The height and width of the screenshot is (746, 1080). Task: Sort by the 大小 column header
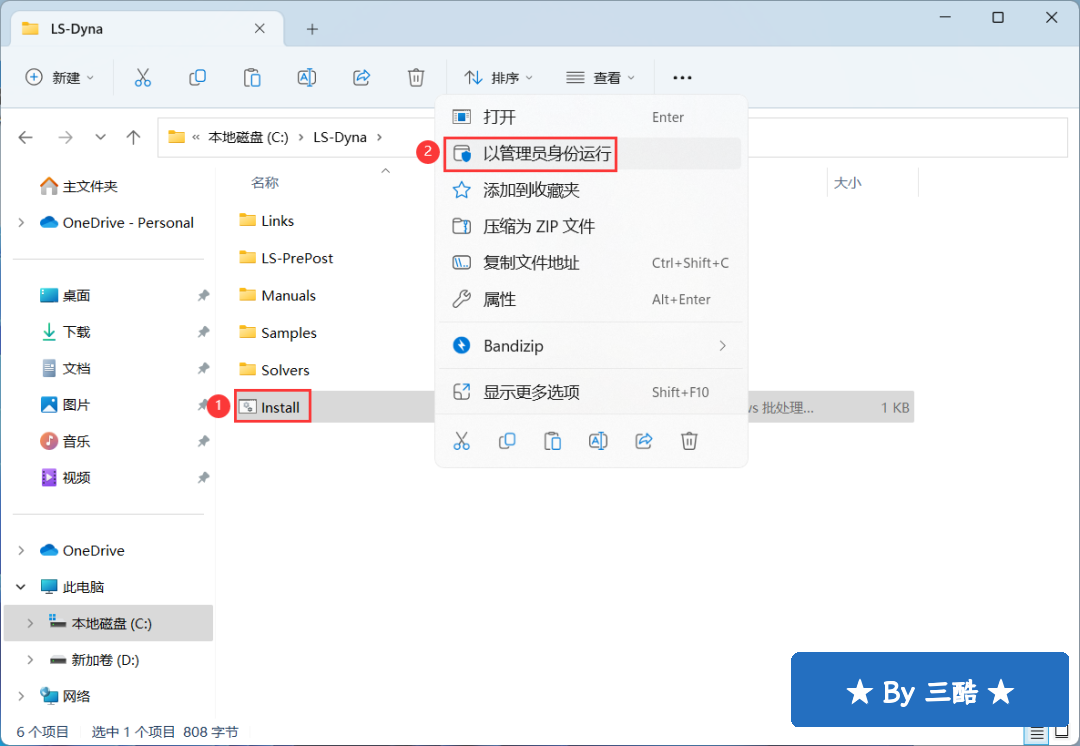pos(848,183)
